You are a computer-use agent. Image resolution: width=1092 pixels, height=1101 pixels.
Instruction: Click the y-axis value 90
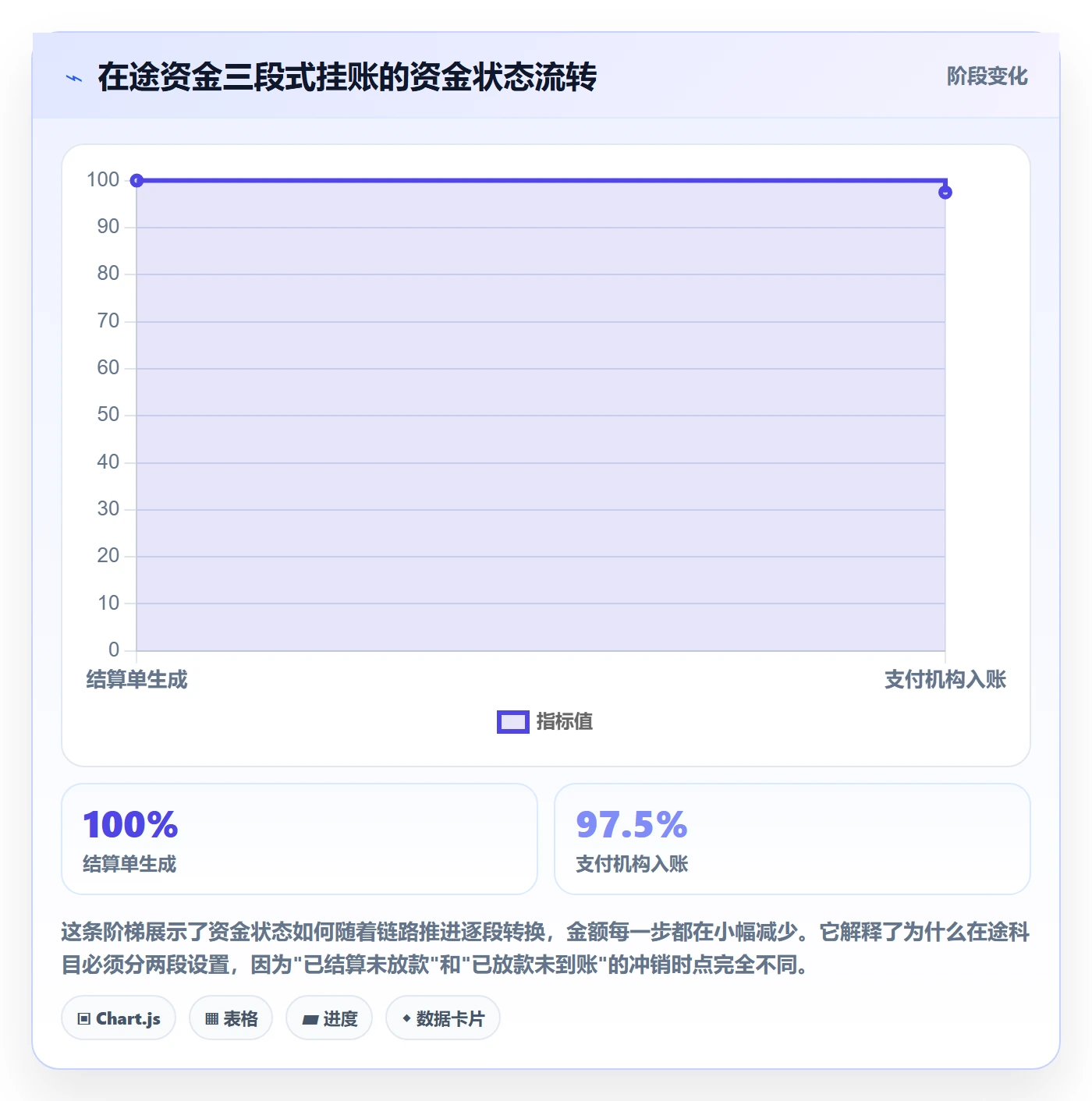pyautogui.click(x=108, y=227)
